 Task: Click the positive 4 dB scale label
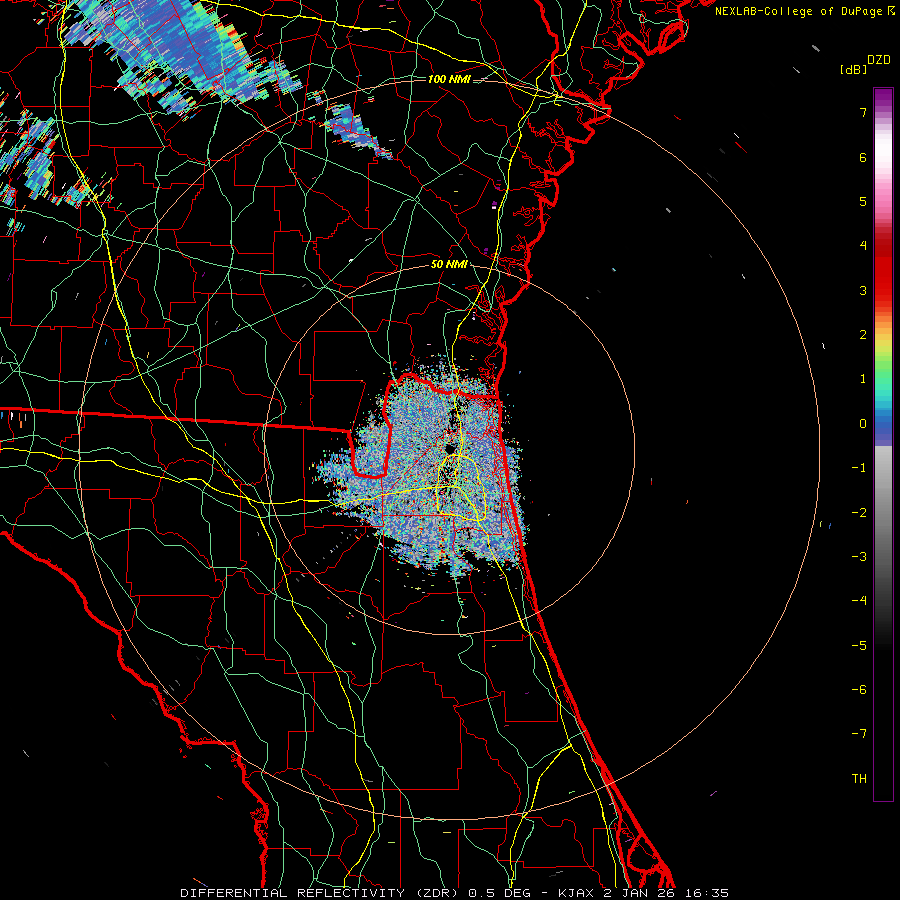(x=863, y=246)
